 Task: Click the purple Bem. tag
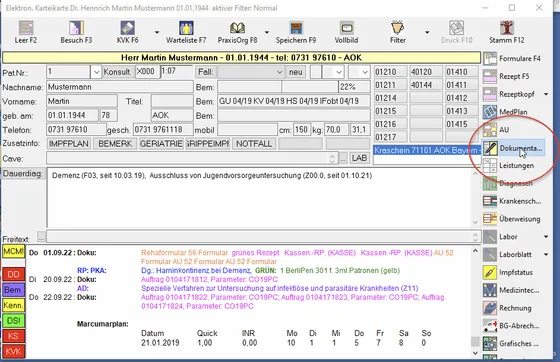(13, 290)
